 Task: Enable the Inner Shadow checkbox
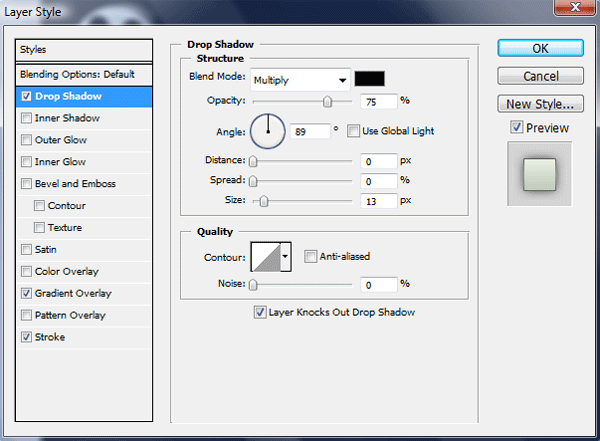(26, 118)
